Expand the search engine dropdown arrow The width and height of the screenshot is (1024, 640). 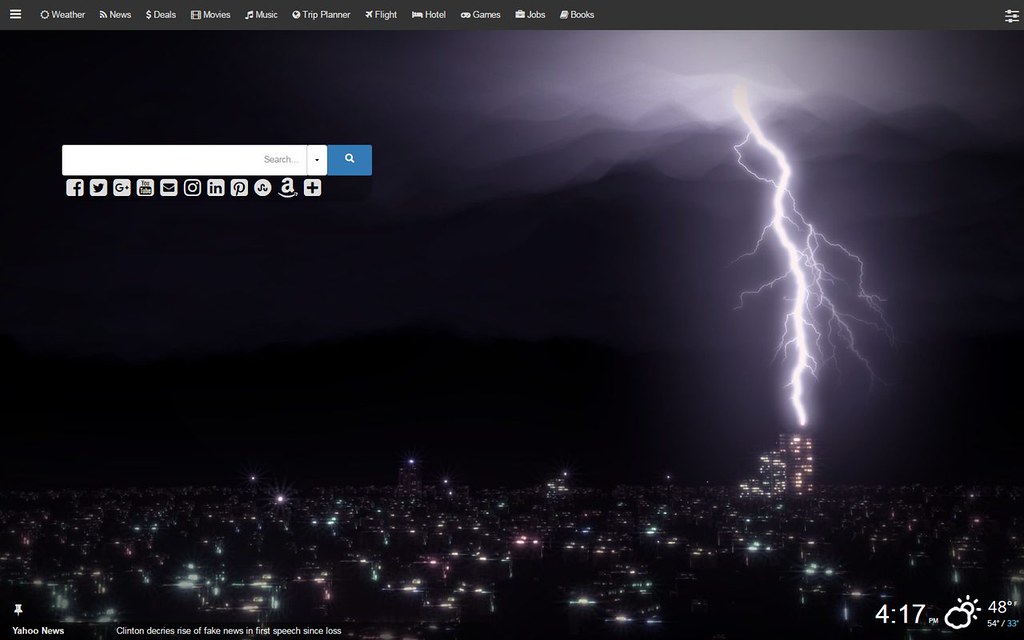[x=317, y=160]
